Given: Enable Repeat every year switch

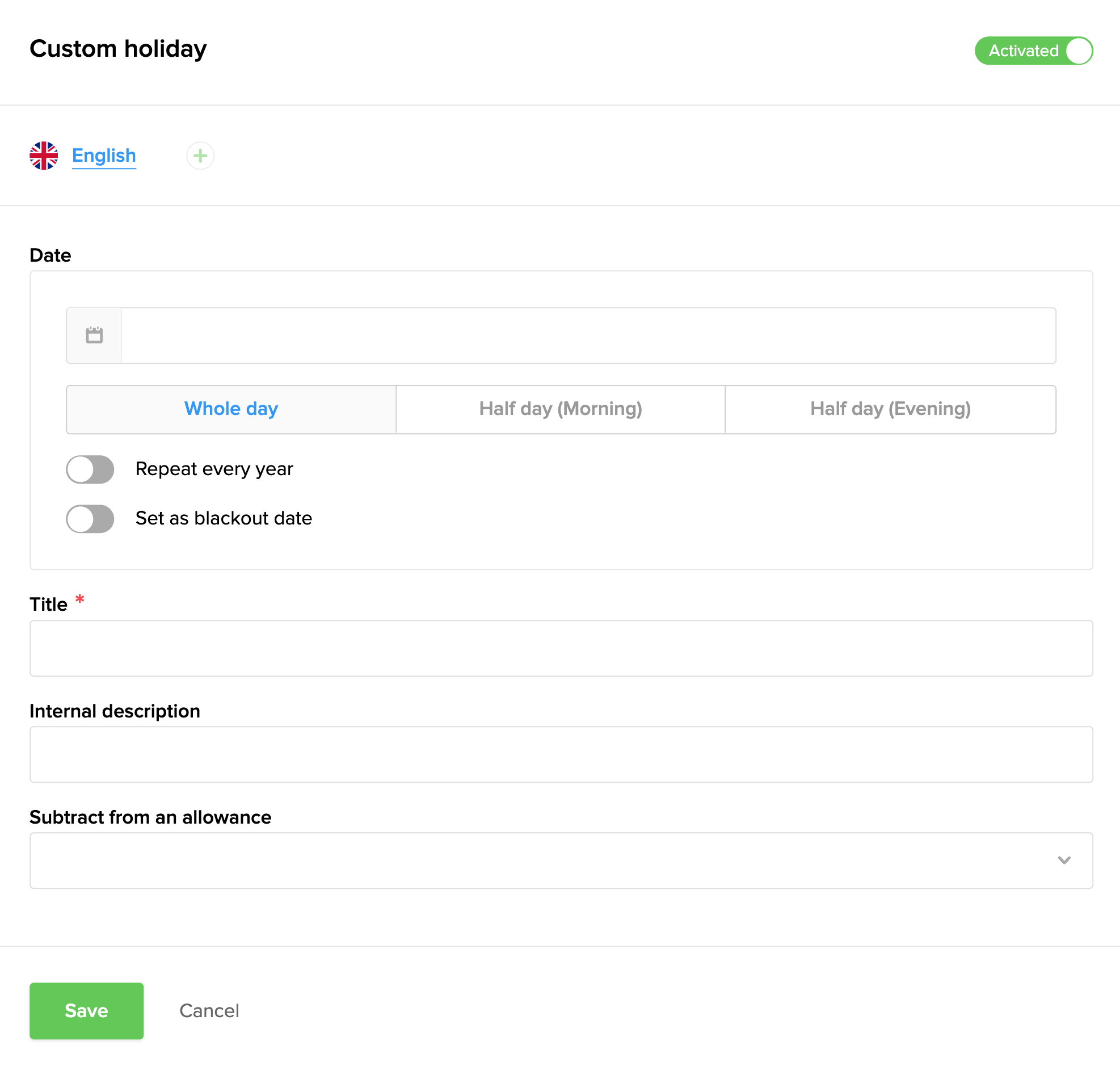Looking at the screenshot, I should pos(90,469).
